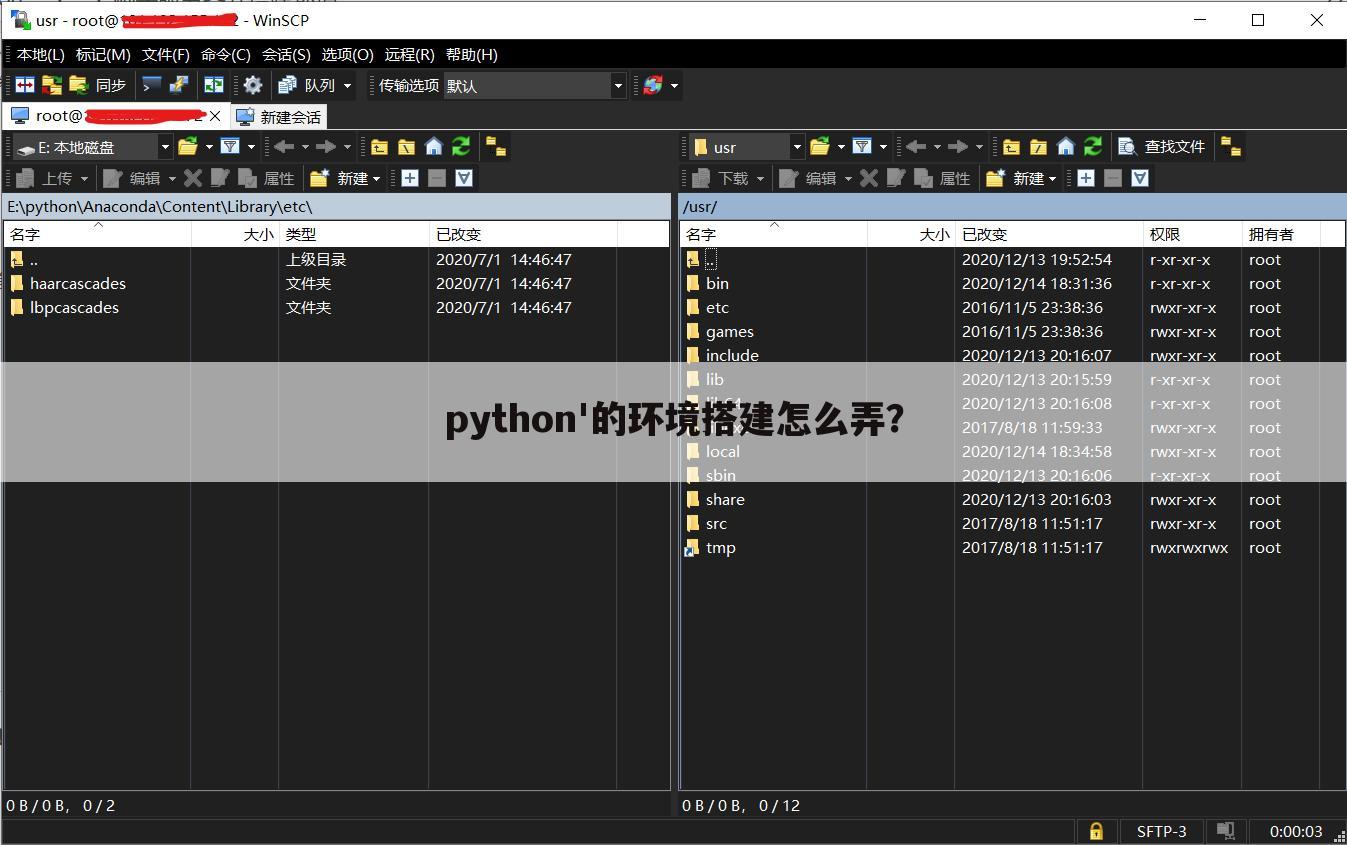Viewport: 1347px width, 845px height.
Task: Refresh the remote /usr directory with green arrows icon
Action: 1093,147
